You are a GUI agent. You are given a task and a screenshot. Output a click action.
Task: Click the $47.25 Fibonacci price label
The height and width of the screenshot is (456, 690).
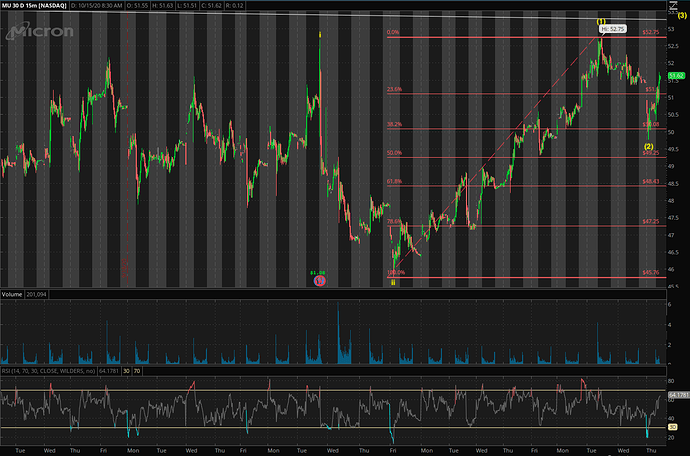[649, 222]
